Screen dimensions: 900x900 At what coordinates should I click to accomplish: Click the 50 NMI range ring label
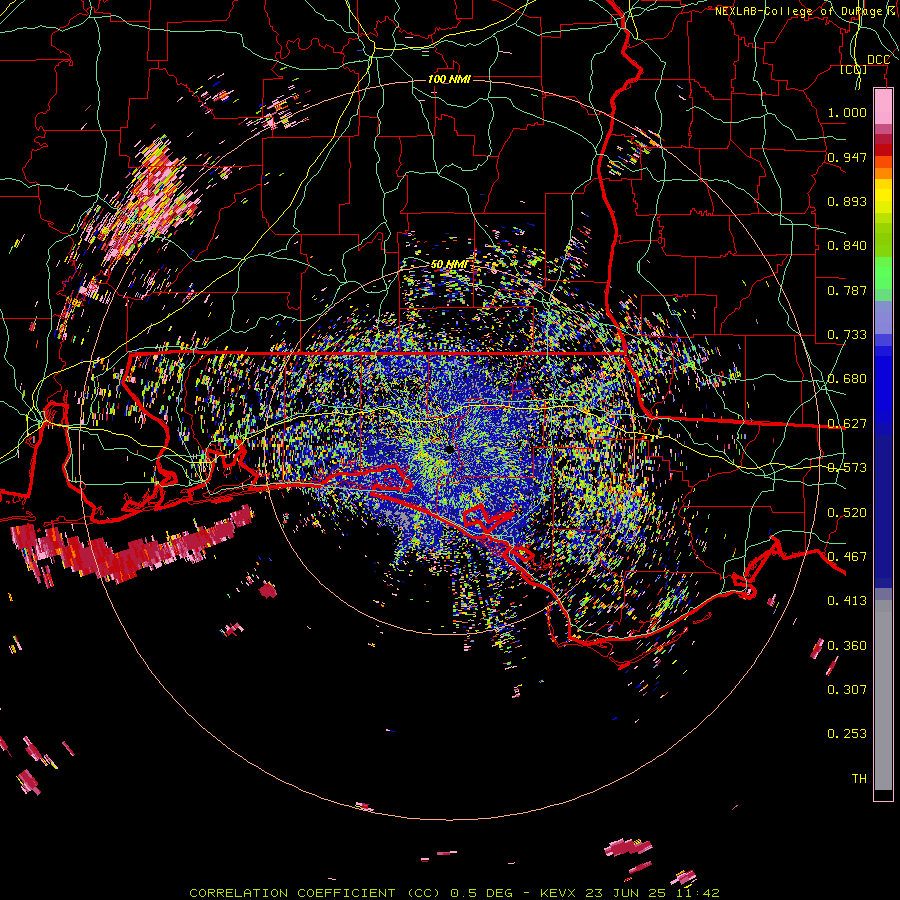449,264
